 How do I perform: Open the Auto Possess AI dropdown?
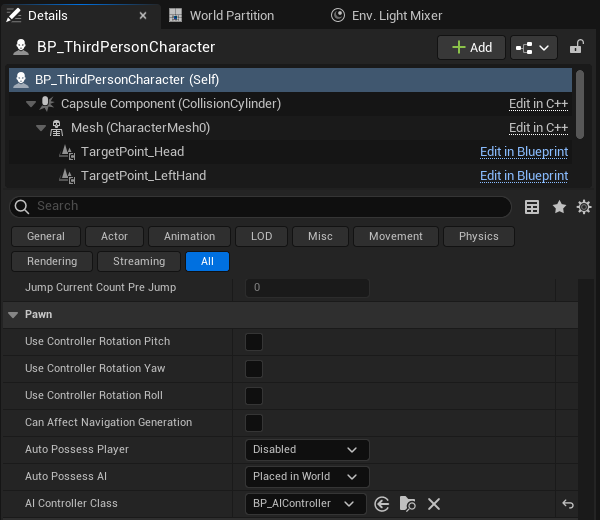click(x=307, y=477)
